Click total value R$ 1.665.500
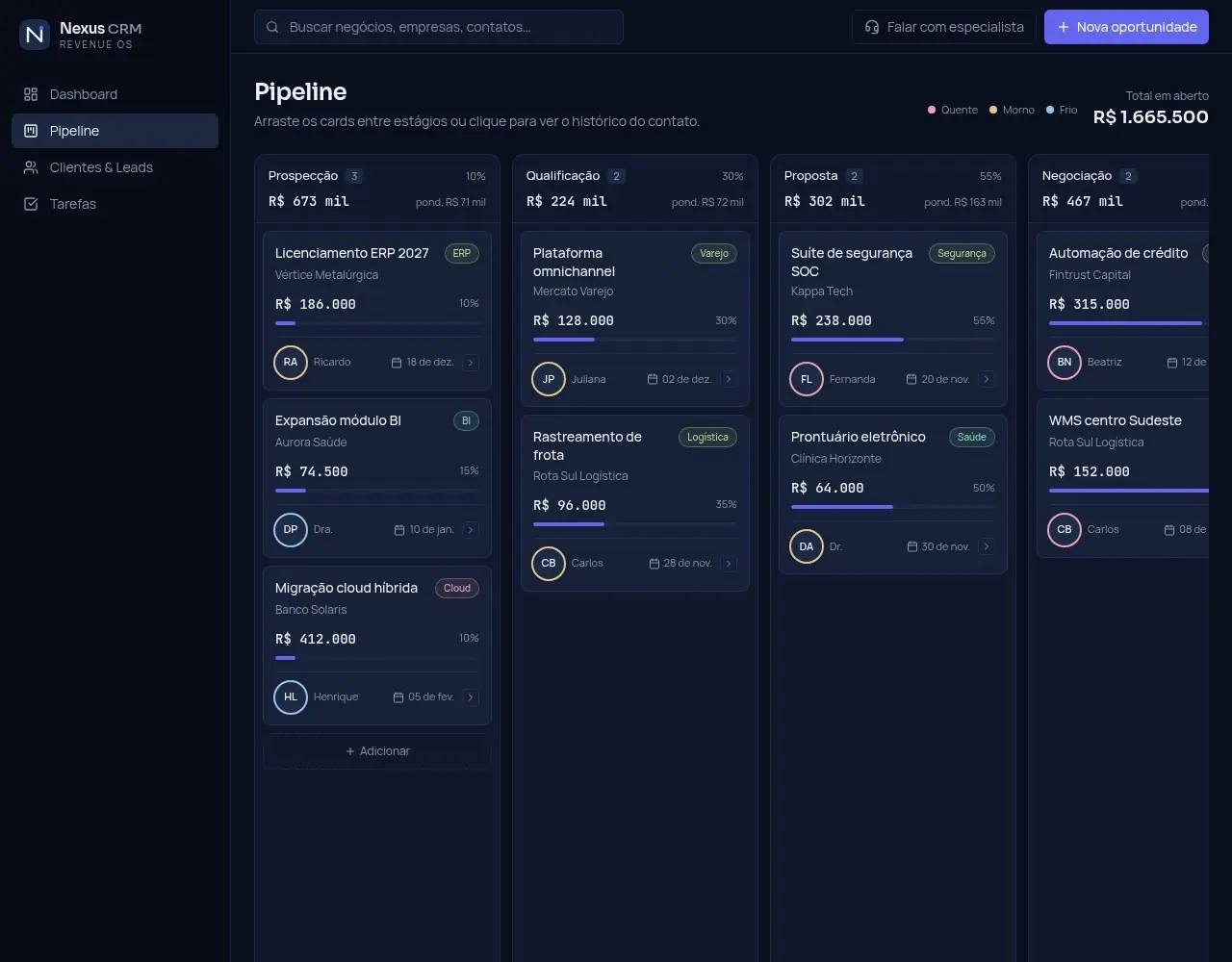The width and height of the screenshot is (1232, 962). tap(1151, 117)
